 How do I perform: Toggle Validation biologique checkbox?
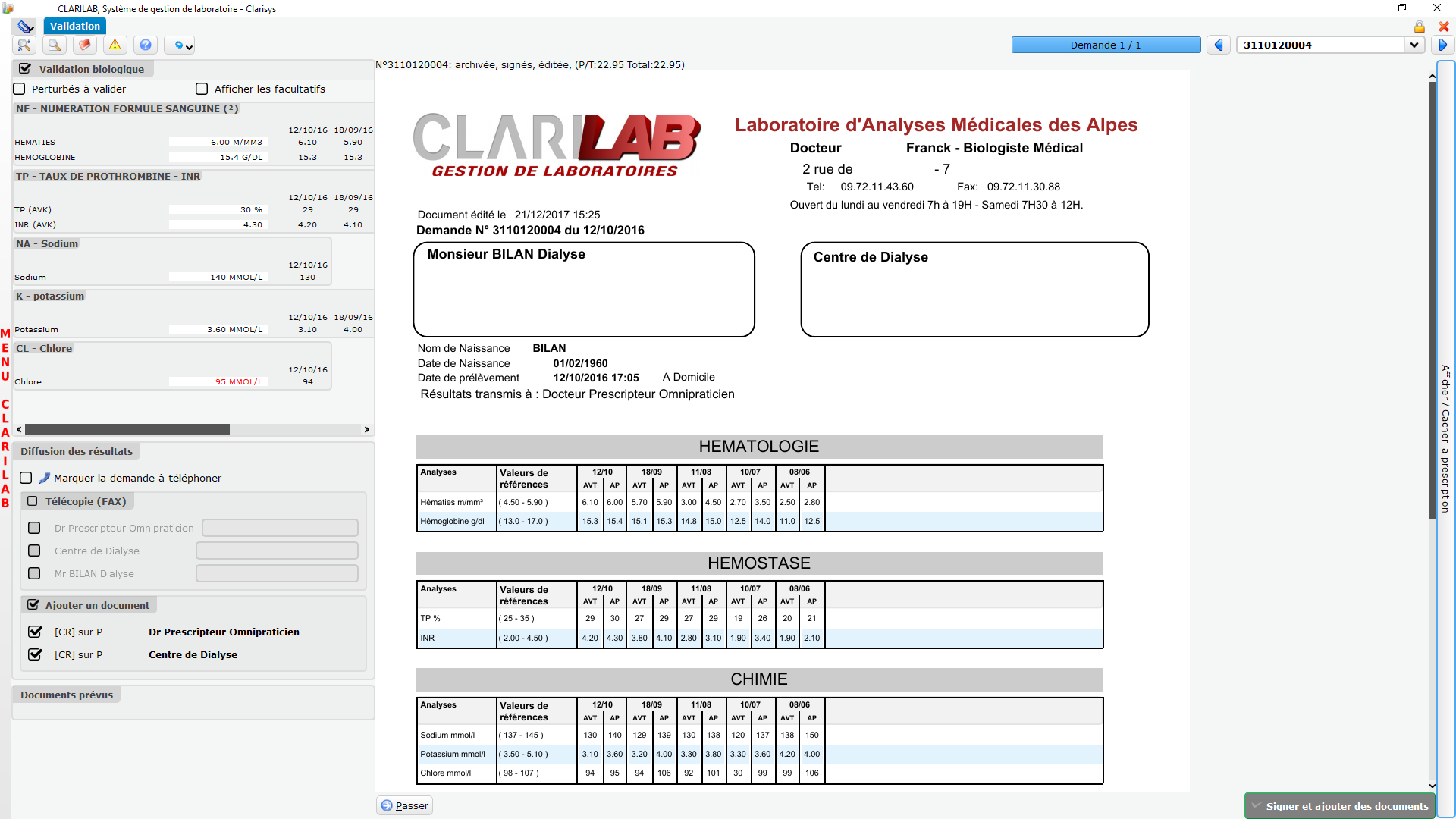25,69
